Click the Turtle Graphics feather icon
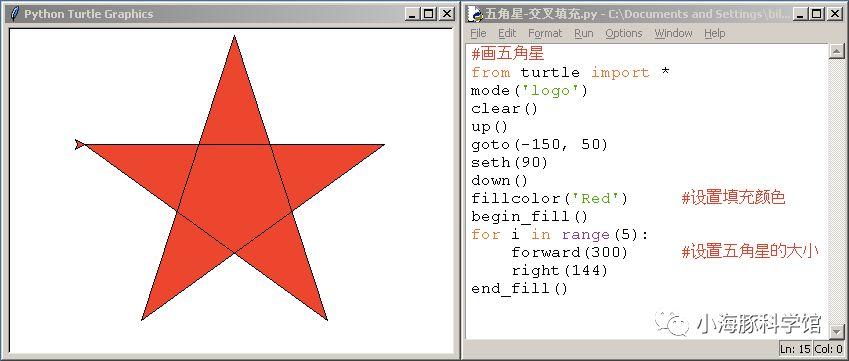This screenshot has height=361, width=849. 16,14
